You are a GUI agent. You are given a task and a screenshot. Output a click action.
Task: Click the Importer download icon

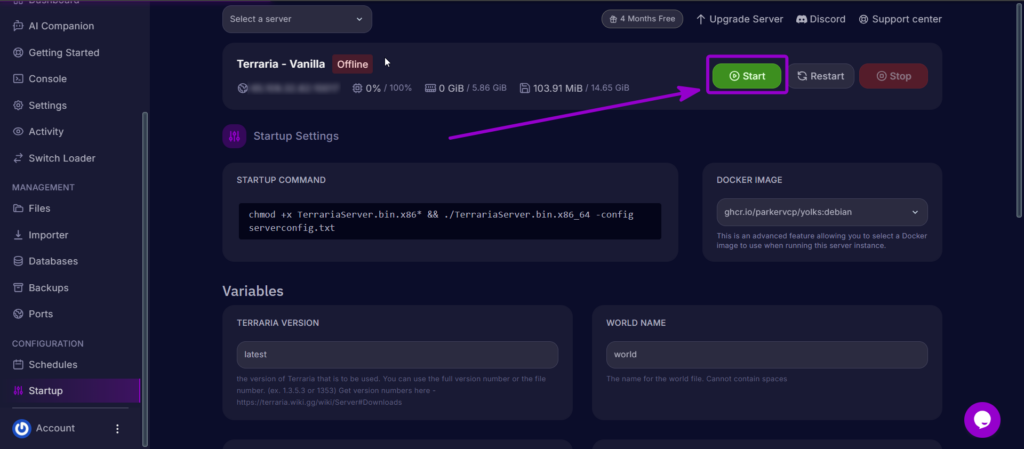[x=18, y=235]
